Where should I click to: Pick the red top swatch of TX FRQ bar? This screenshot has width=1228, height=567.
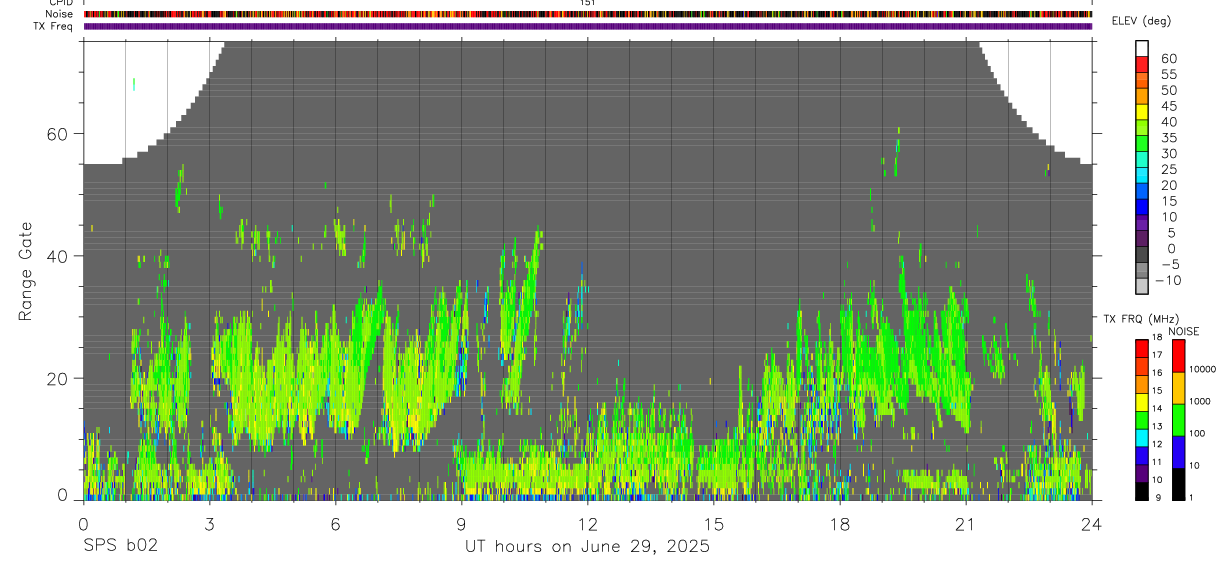1141,348
